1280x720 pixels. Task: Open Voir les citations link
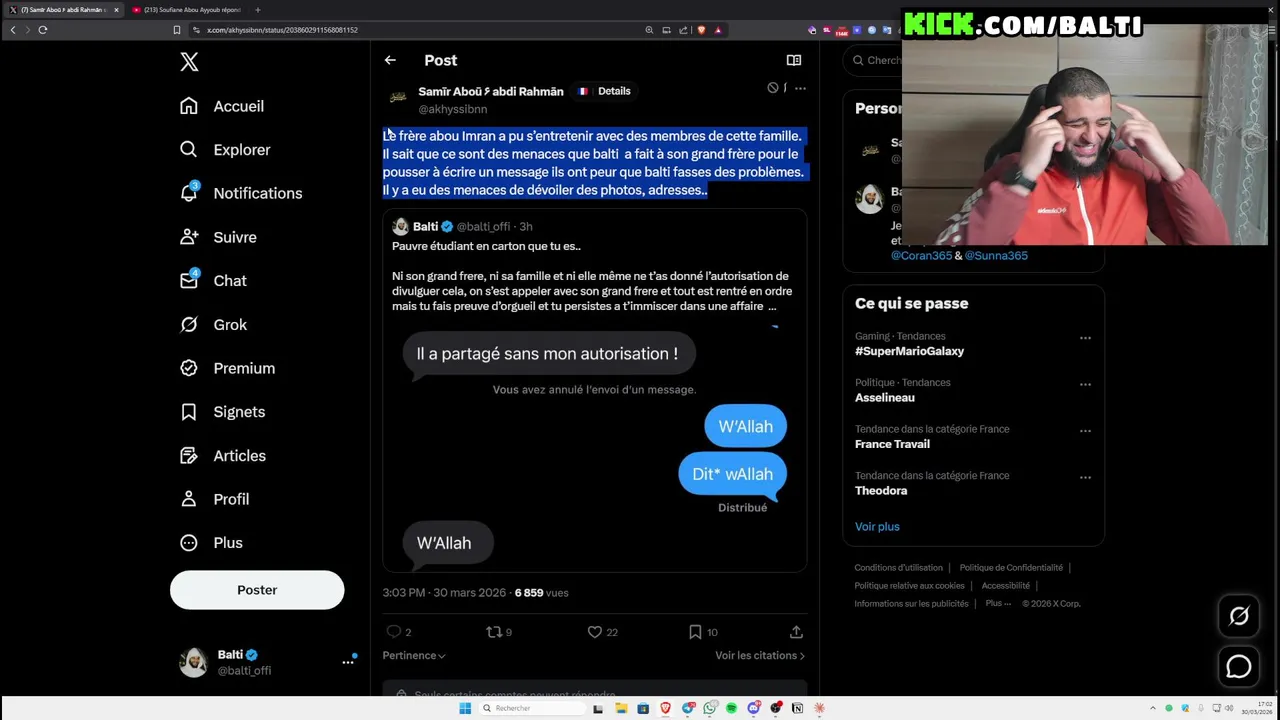(x=760, y=656)
